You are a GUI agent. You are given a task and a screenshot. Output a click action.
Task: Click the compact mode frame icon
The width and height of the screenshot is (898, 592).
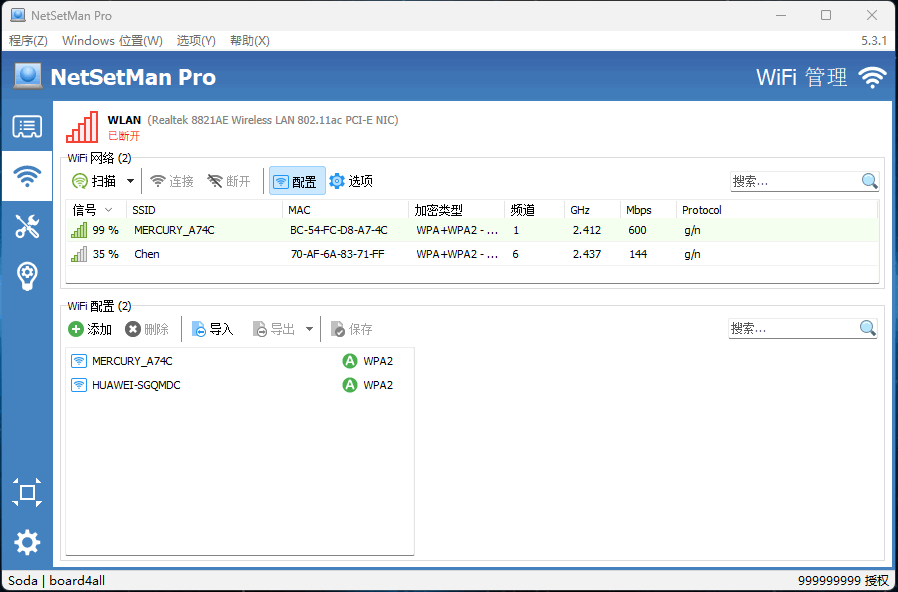[27, 492]
